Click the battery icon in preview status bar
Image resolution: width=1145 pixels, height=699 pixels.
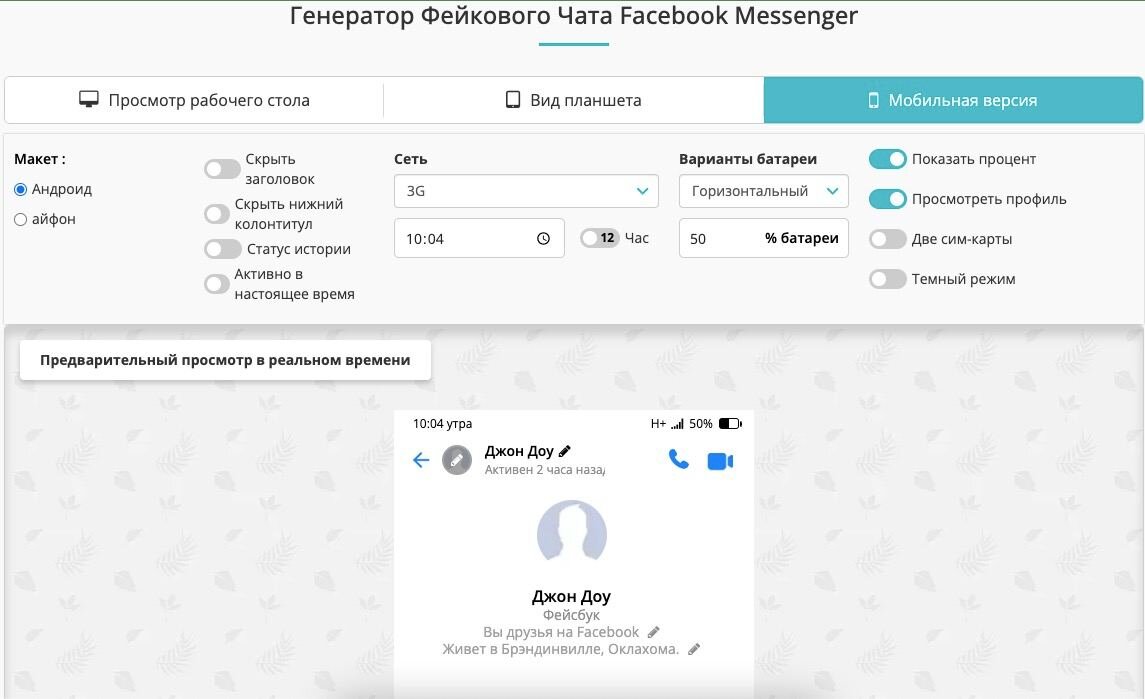730,424
